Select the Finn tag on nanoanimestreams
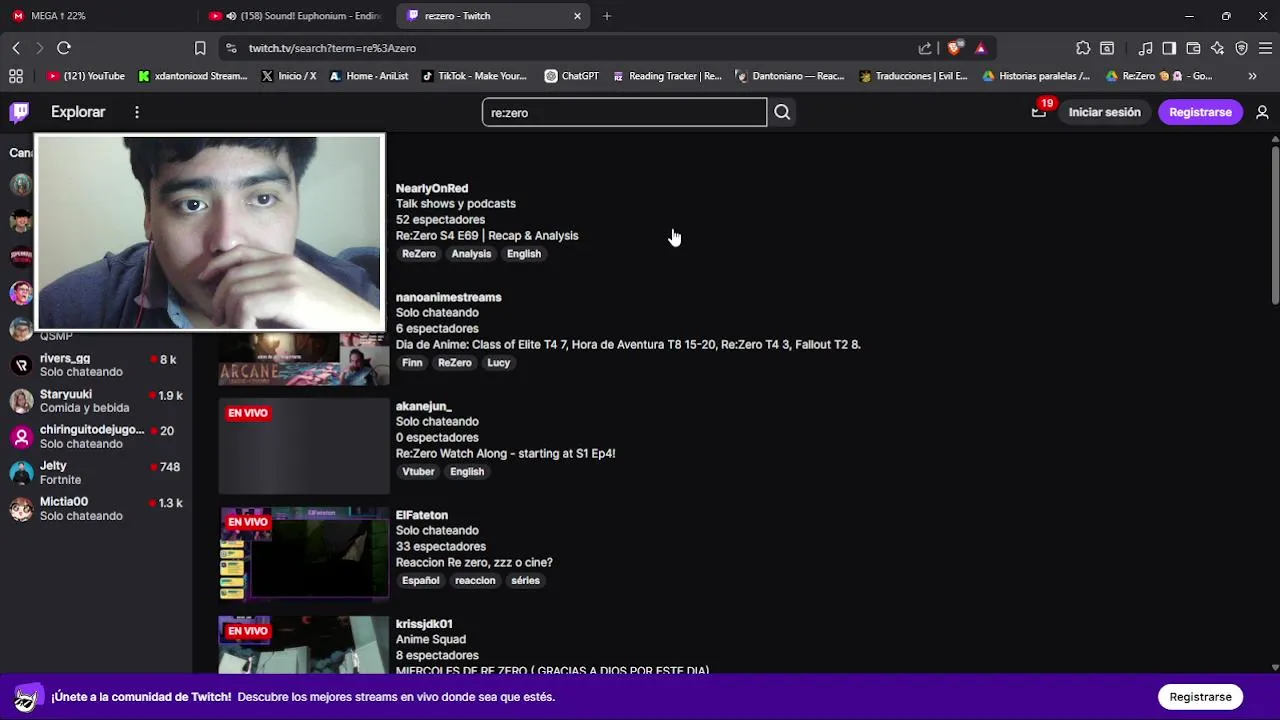Screen dimensions: 1280x720 coord(412,363)
